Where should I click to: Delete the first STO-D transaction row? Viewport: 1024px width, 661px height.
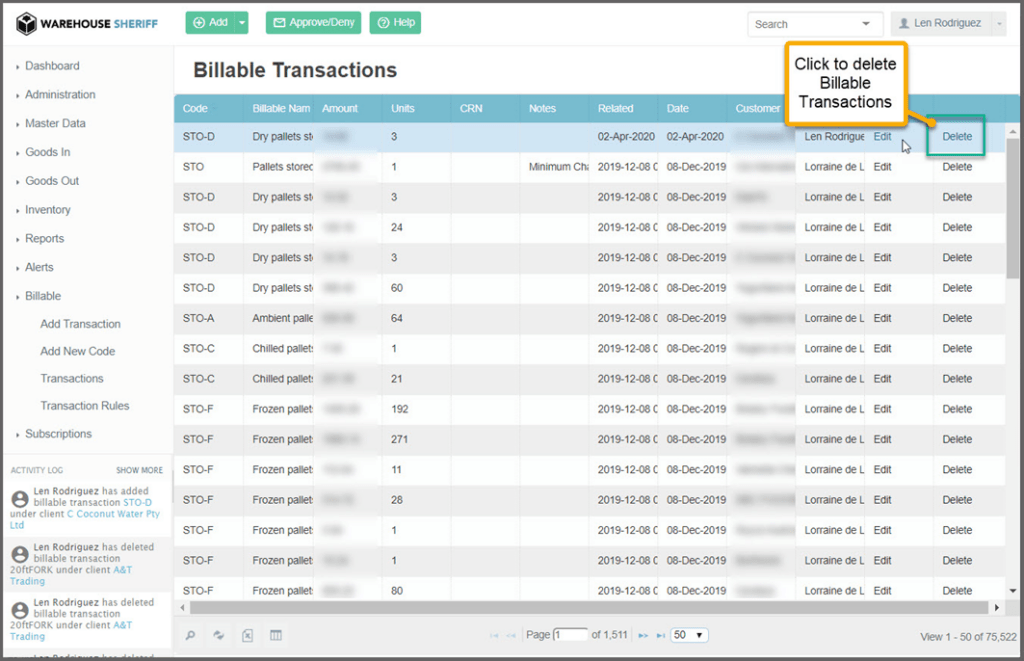click(x=956, y=137)
